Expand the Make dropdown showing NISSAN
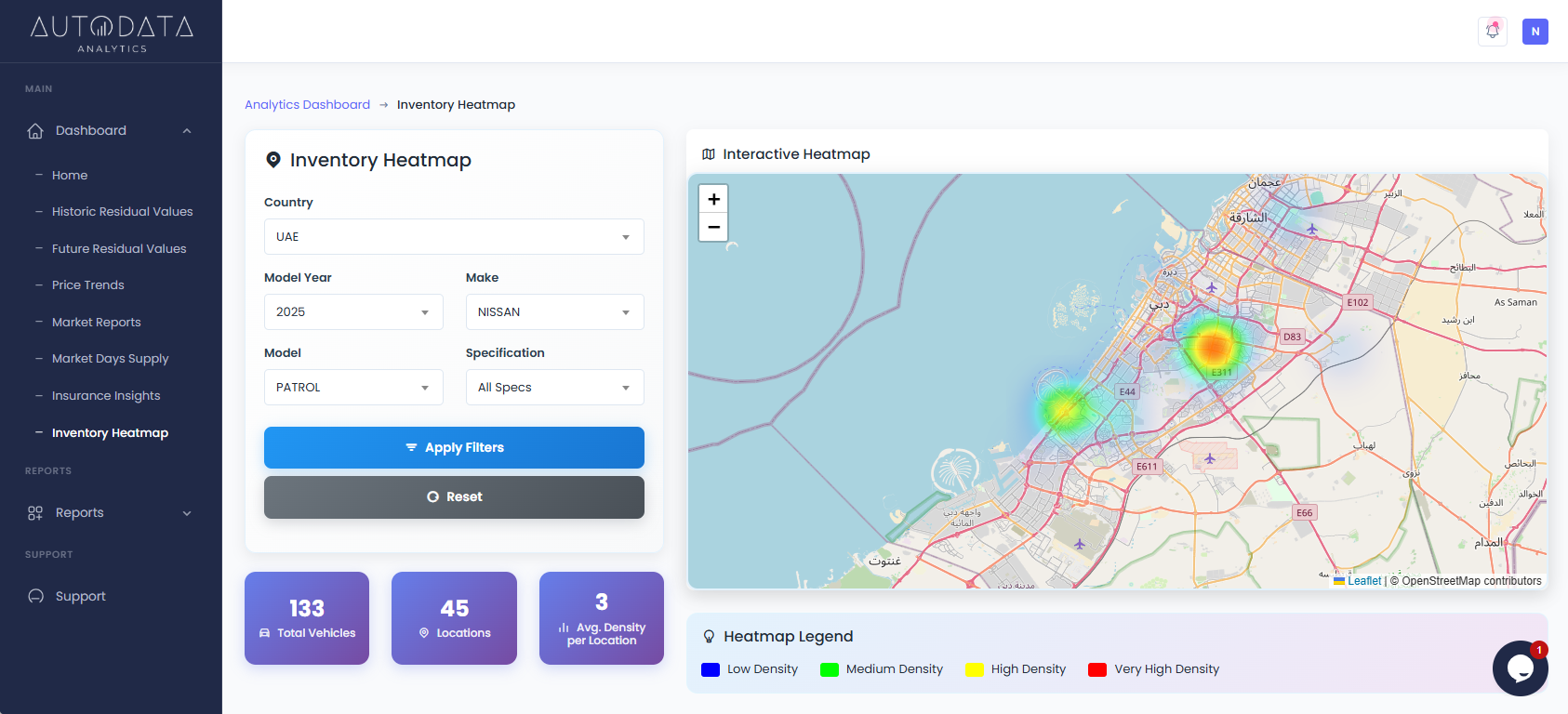This screenshot has height=714, width=1568. (554, 312)
